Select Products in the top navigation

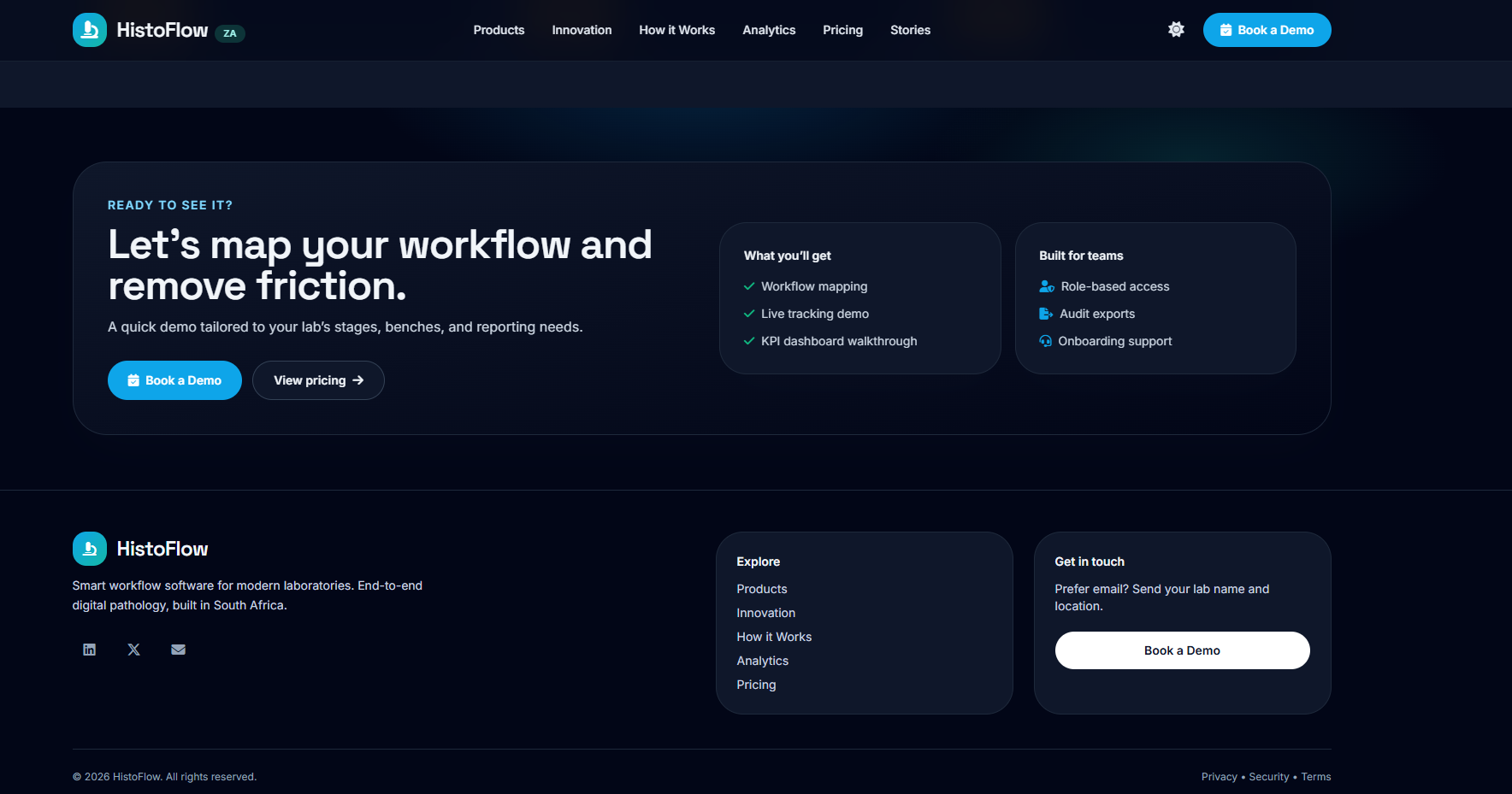499,30
